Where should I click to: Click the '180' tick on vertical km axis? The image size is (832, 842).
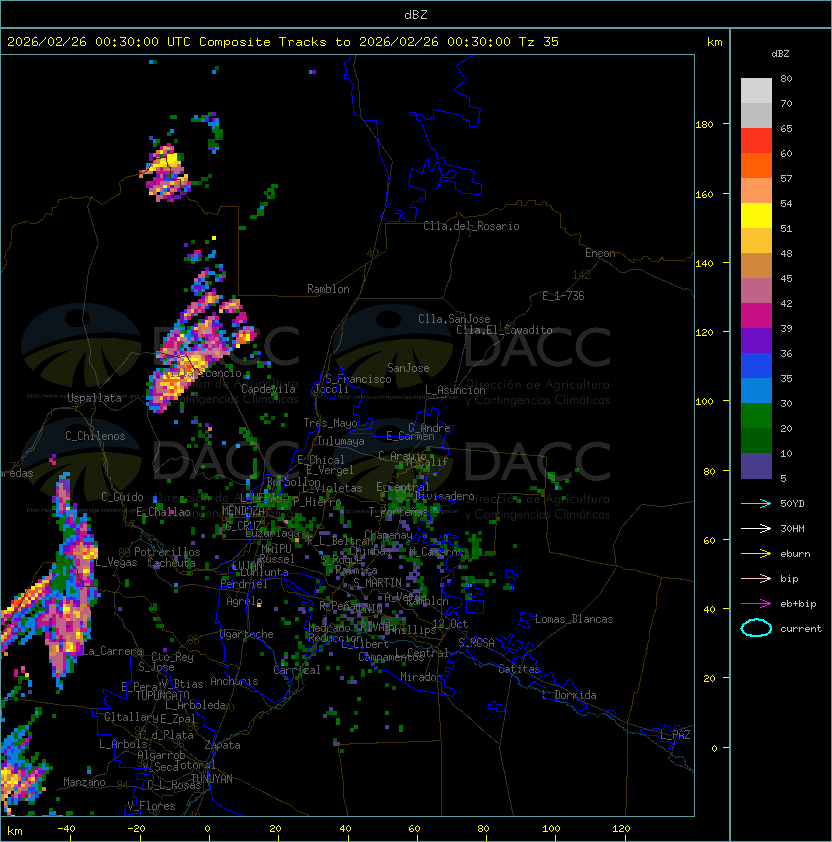pyautogui.click(x=704, y=125)
